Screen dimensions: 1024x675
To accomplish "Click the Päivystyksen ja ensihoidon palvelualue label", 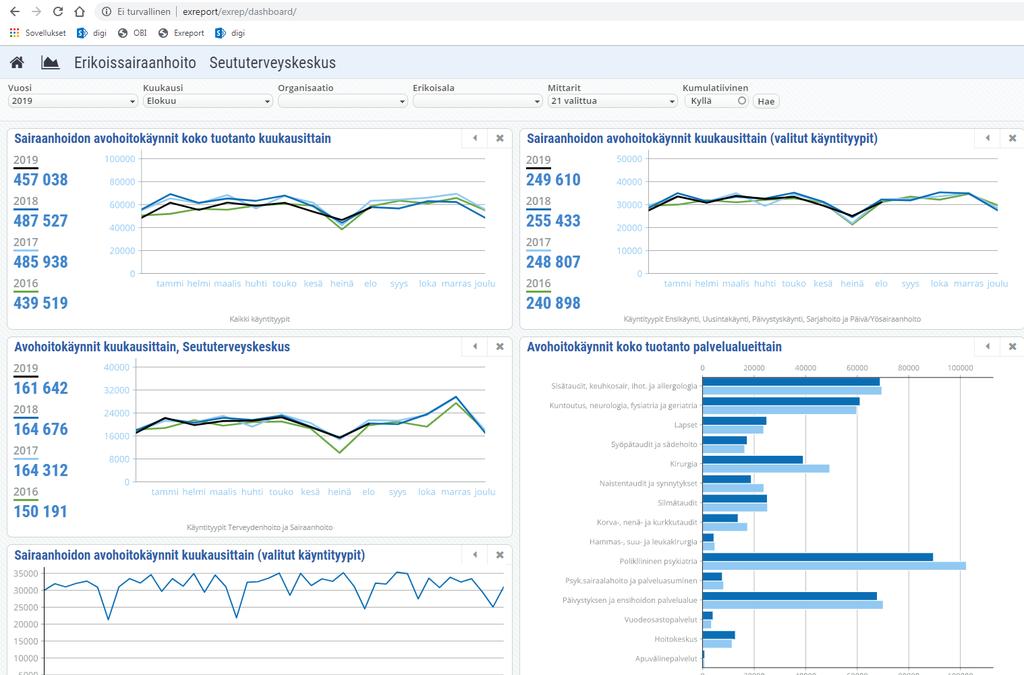I will coord(630,600).
